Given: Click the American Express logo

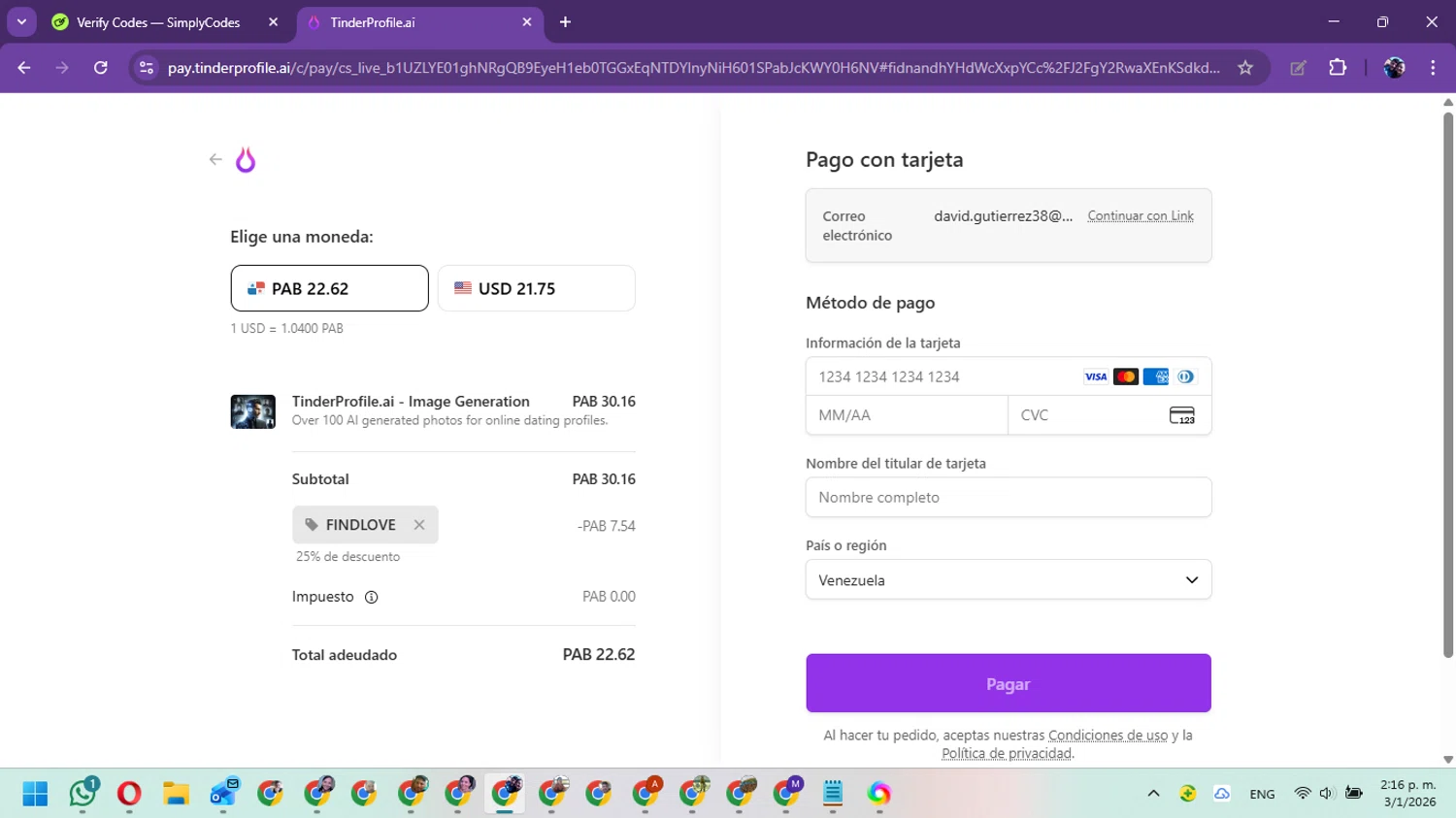Looking at the screenshot, I should coord(1156,376).
